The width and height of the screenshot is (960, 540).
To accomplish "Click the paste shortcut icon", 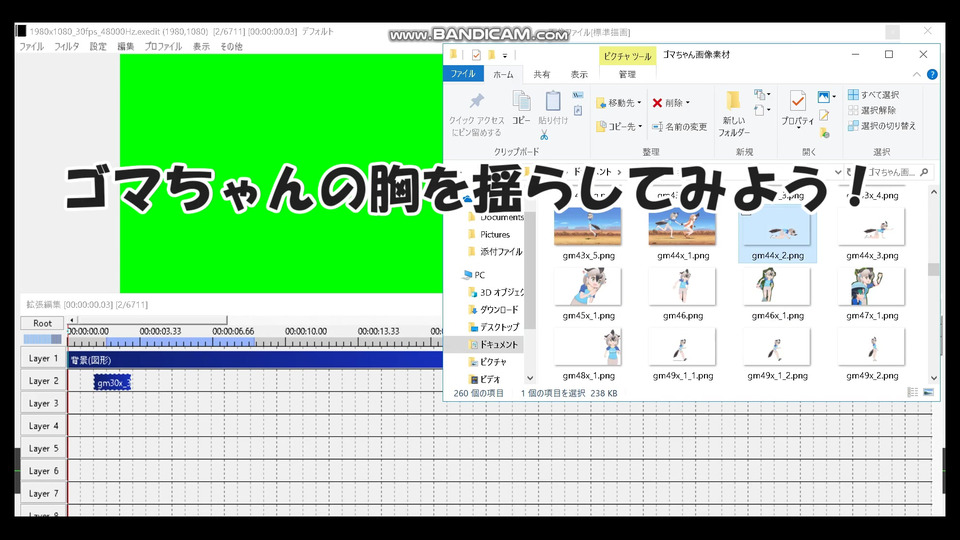I will 577,111.
